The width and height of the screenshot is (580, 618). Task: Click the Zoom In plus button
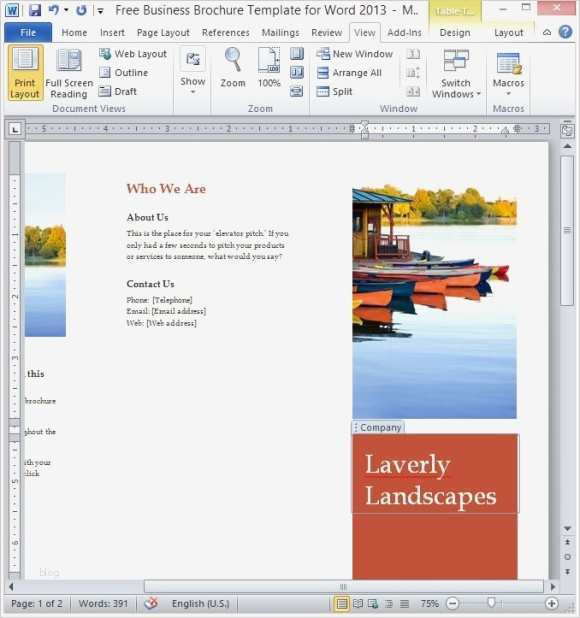[551, 603]
